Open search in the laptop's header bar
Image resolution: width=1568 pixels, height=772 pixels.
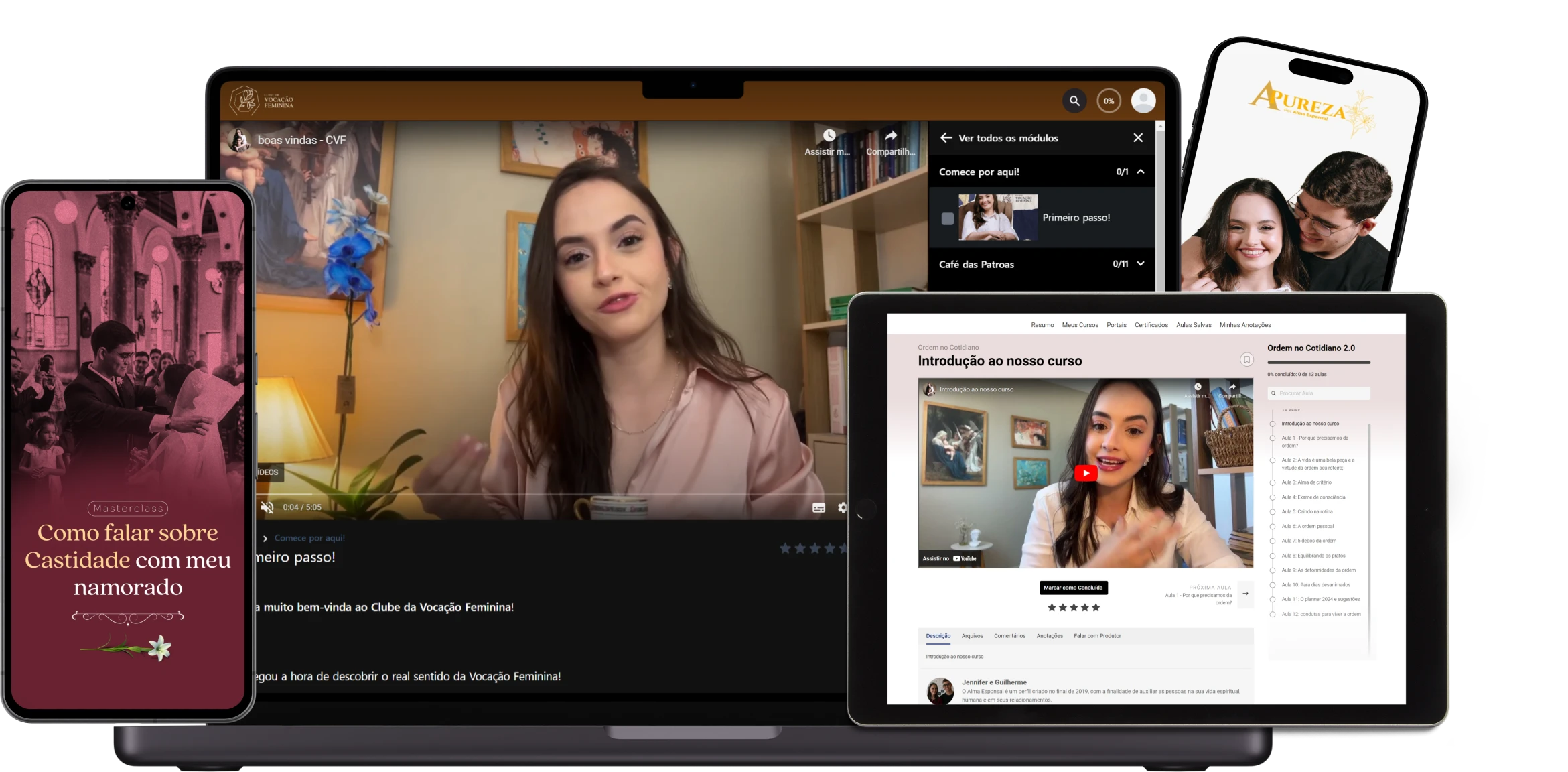(x=1074, y=101)
